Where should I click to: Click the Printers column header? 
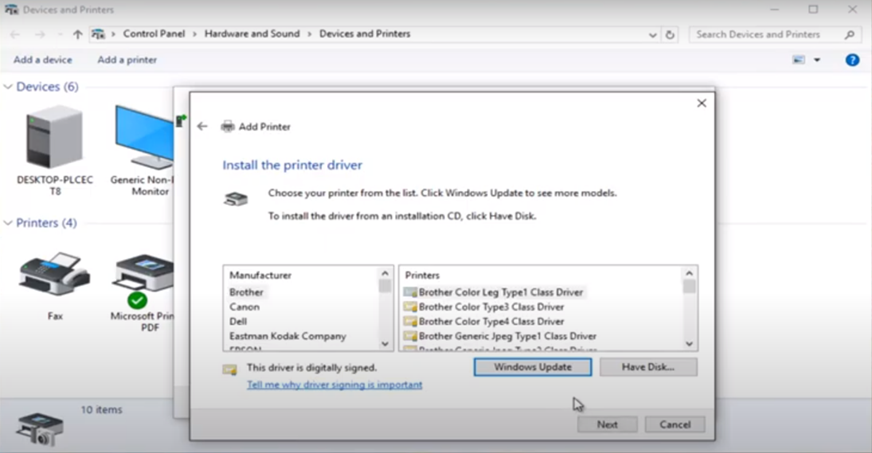(422, 275)
